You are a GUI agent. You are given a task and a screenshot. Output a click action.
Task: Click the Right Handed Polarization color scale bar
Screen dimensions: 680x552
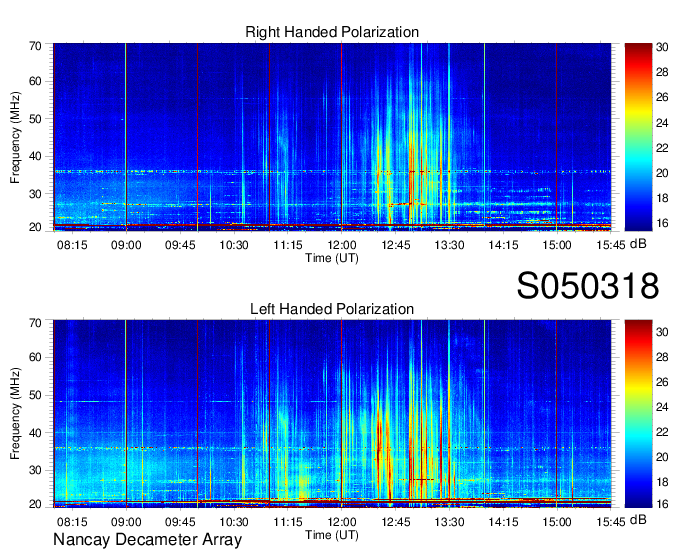point(638,137)
